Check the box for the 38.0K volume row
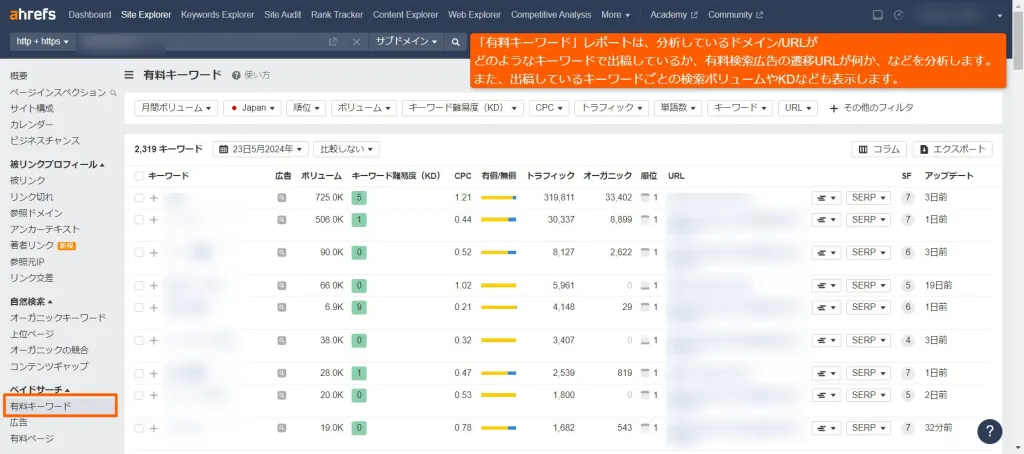This screenshot has height=454, width=1024. [138, 340]
